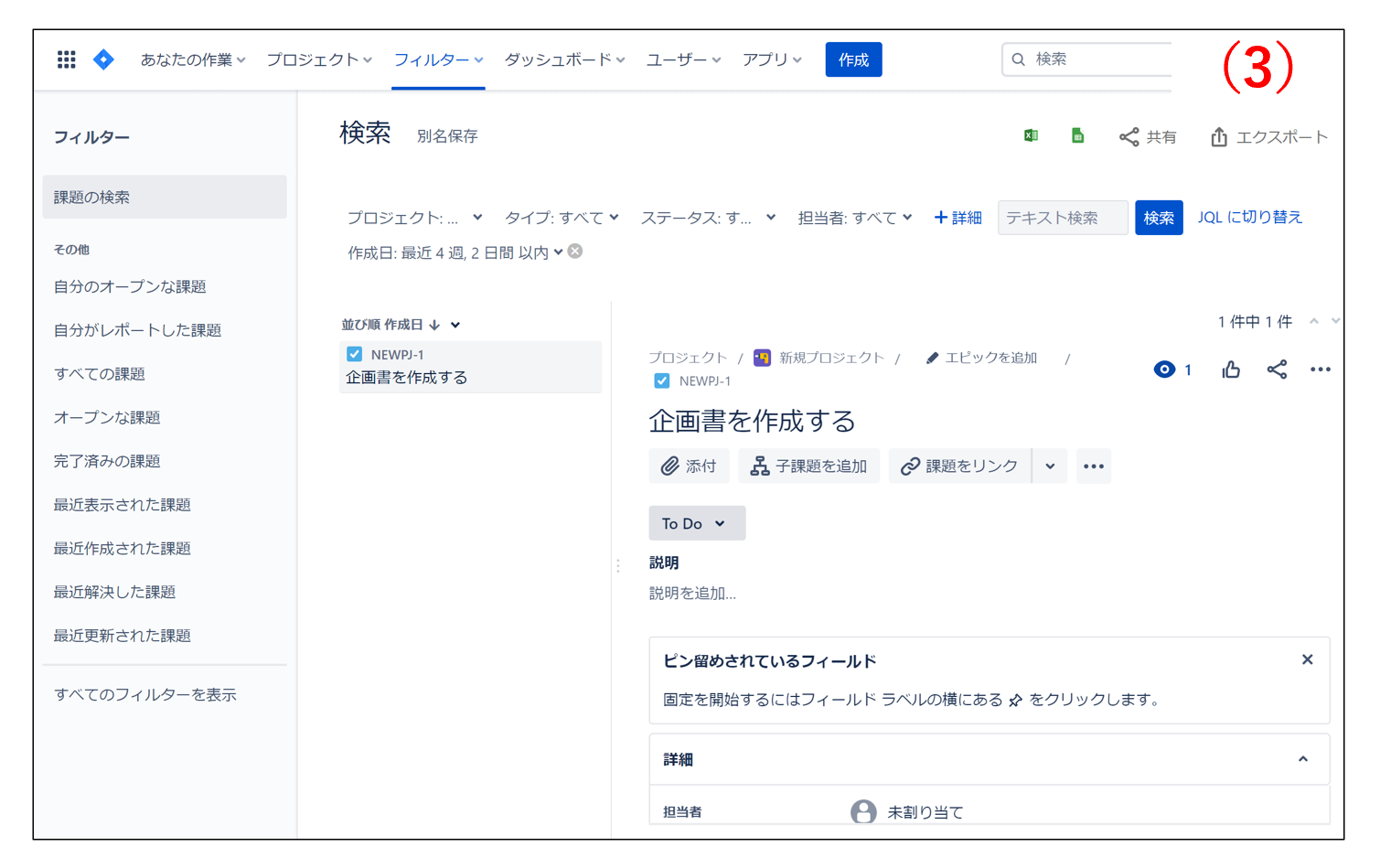Collapse the 詳細 section chevron
Screen dimensions: 1380x868
[x=1303, y=759]
